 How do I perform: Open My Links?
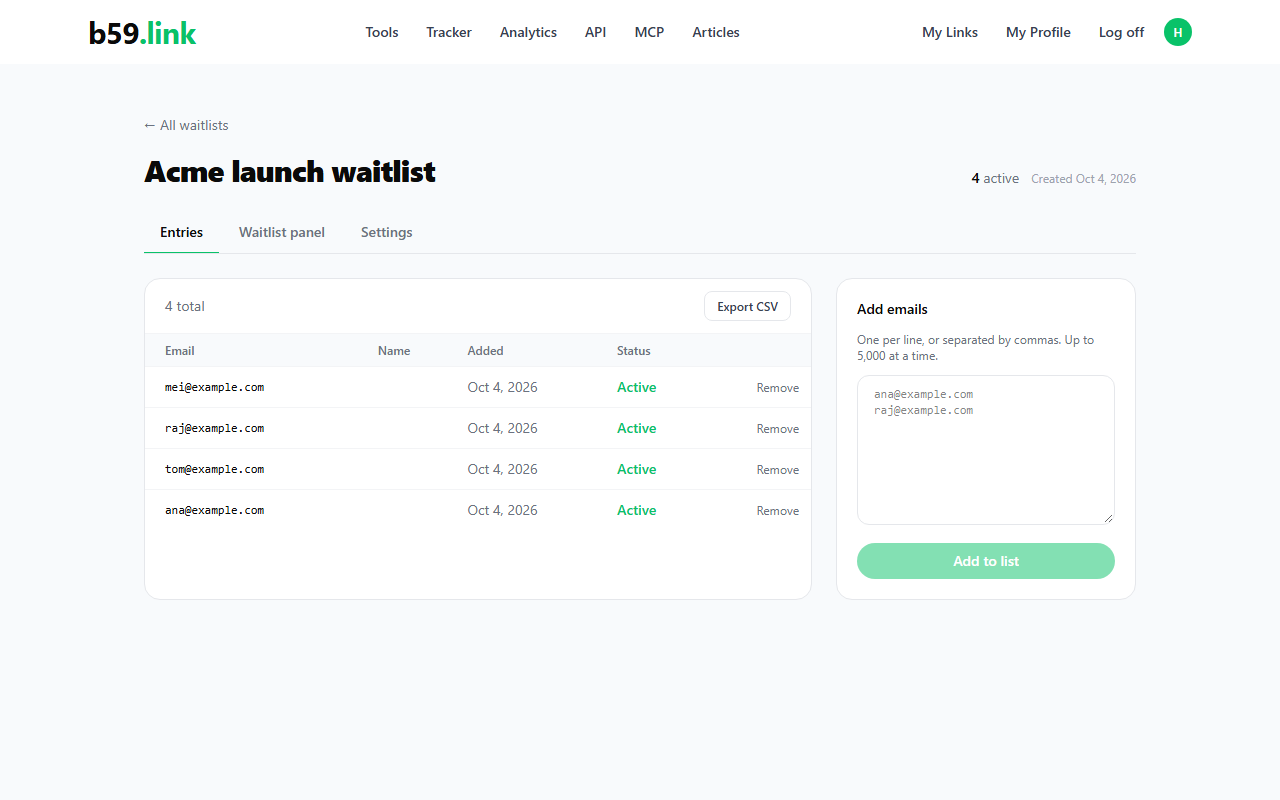click(950, 32)
